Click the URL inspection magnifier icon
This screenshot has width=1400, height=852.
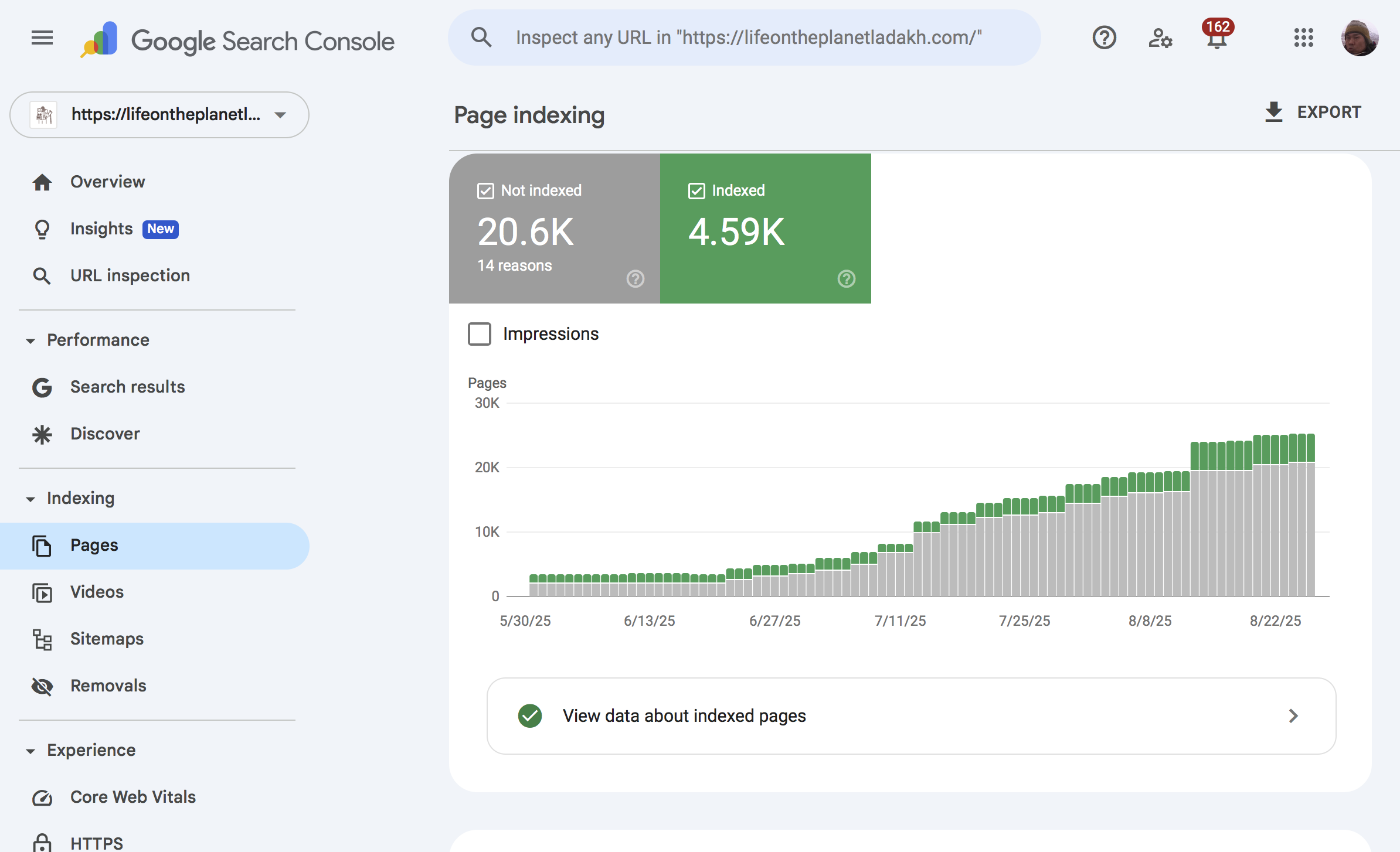42,276
